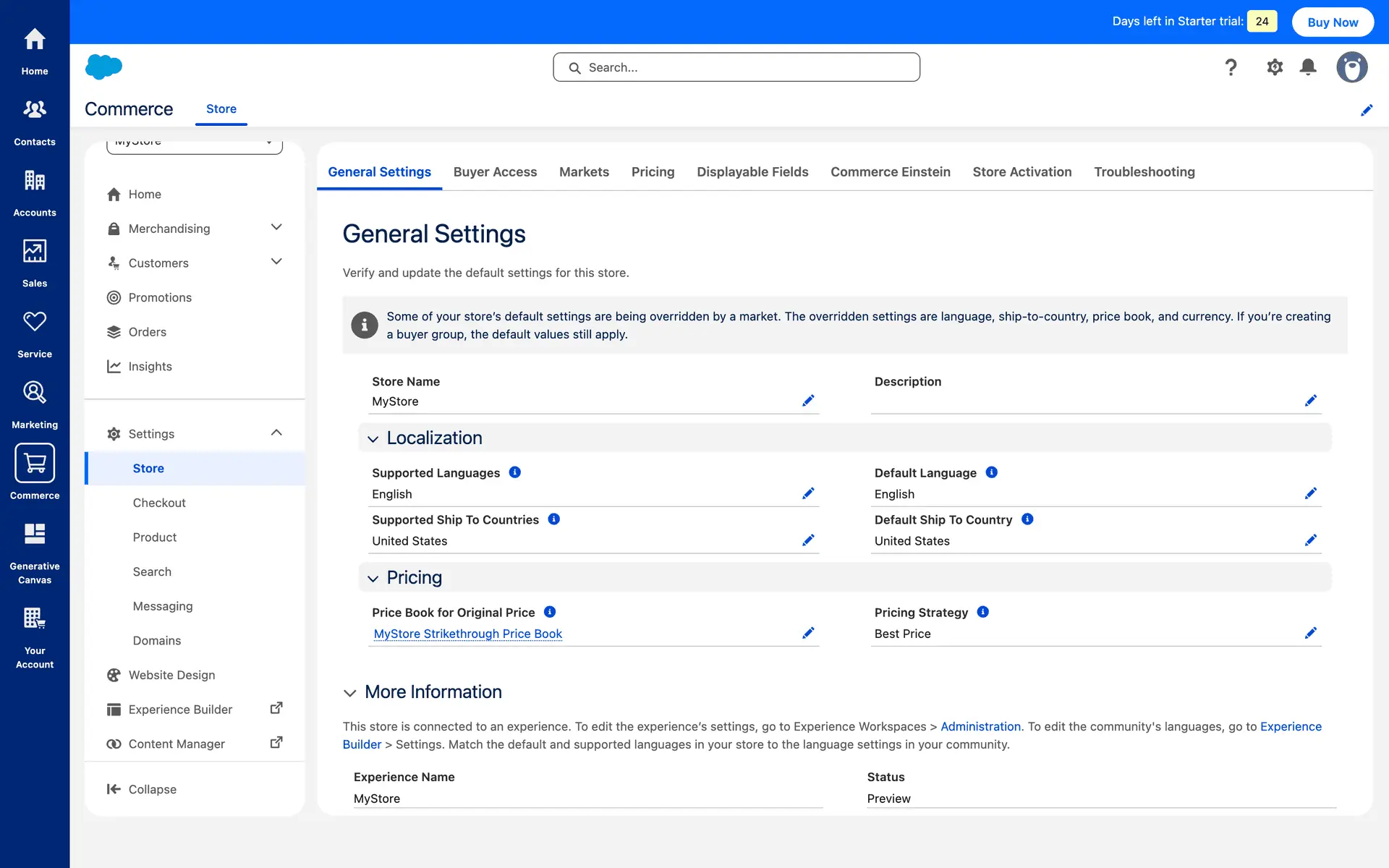The height and width of the screenshot is (868, 1389).
Task: Click info icon next to Pricing Strategy
Action: (x=982, y=612)
